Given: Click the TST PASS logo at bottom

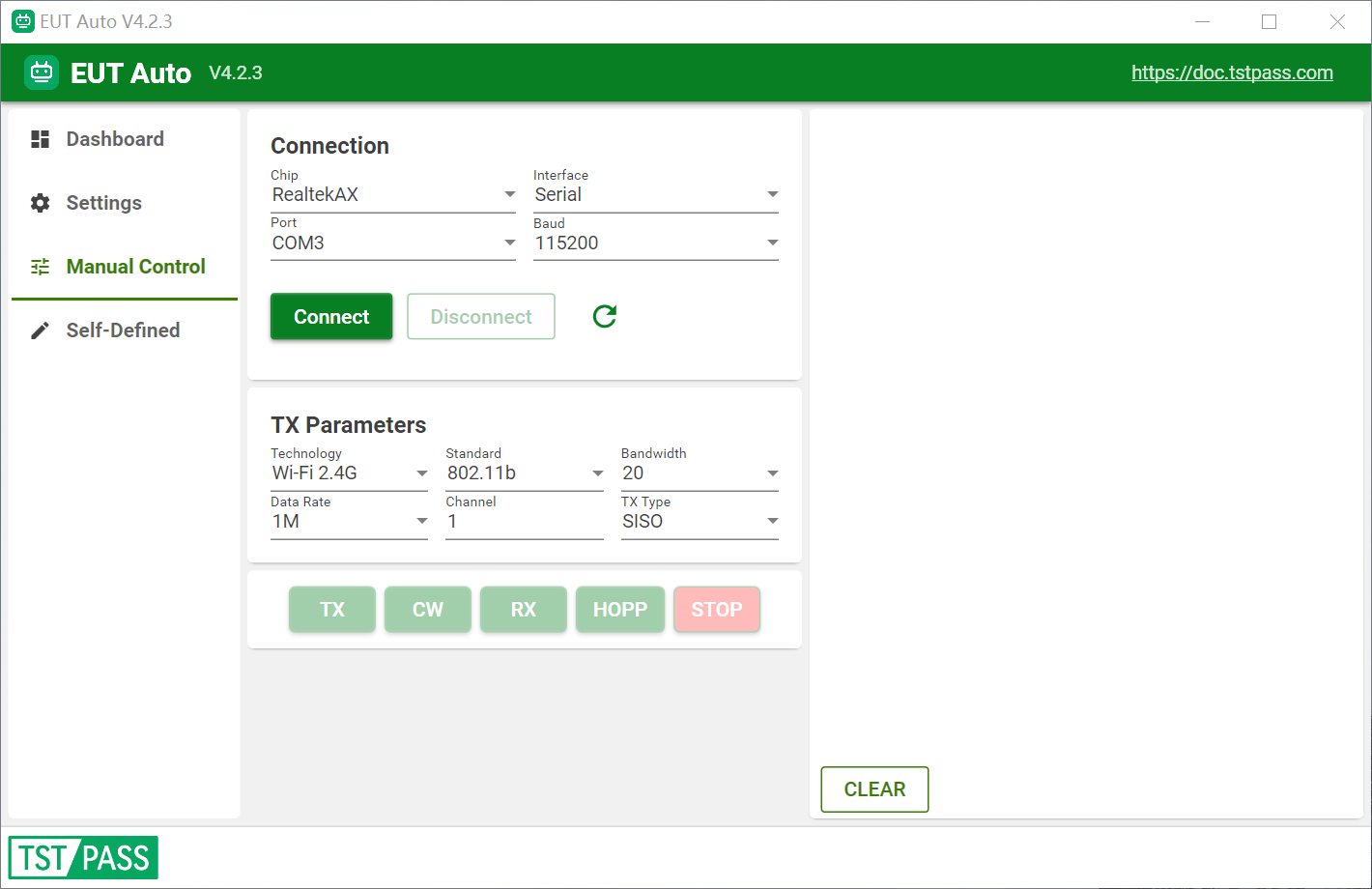Looking at the screenshot, I should coord(84,857).
